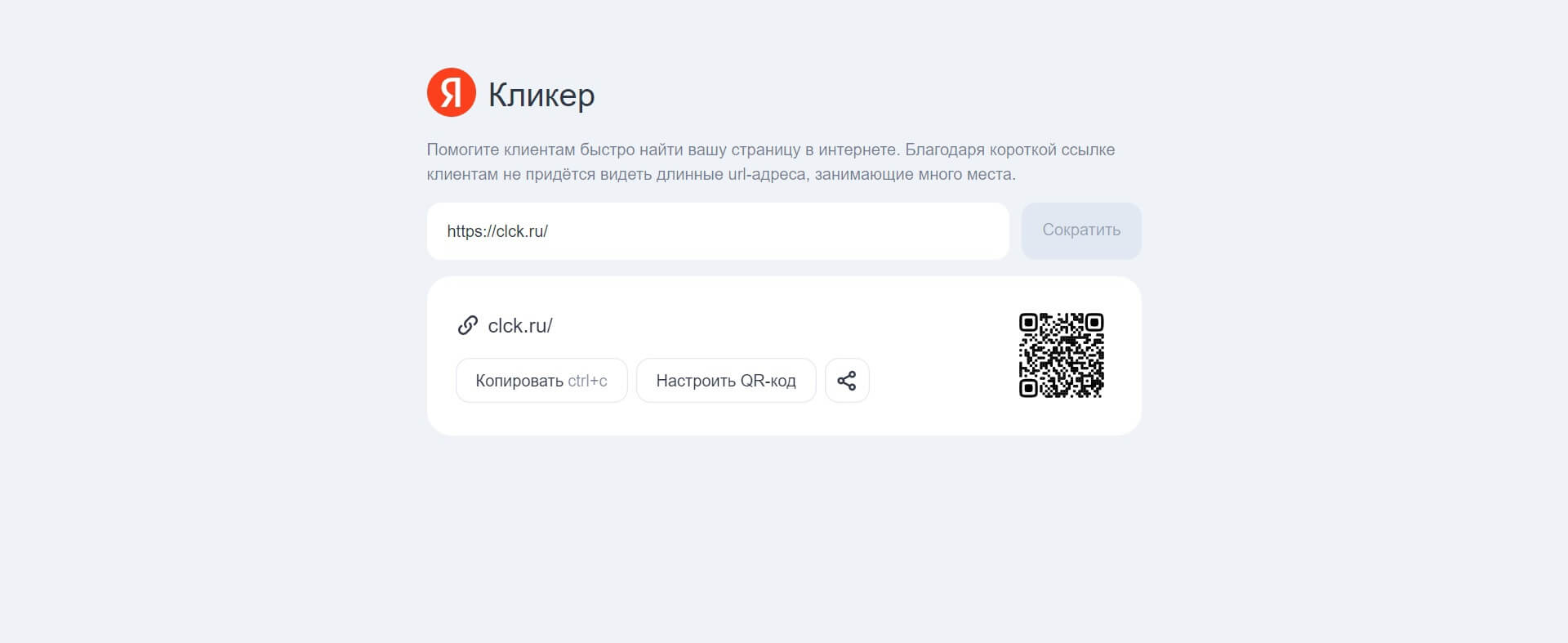Click the shortened clck.ru/ link text
Viewport: 1568px width, 643px height.
pyautogui.click(x=520, y=325)
